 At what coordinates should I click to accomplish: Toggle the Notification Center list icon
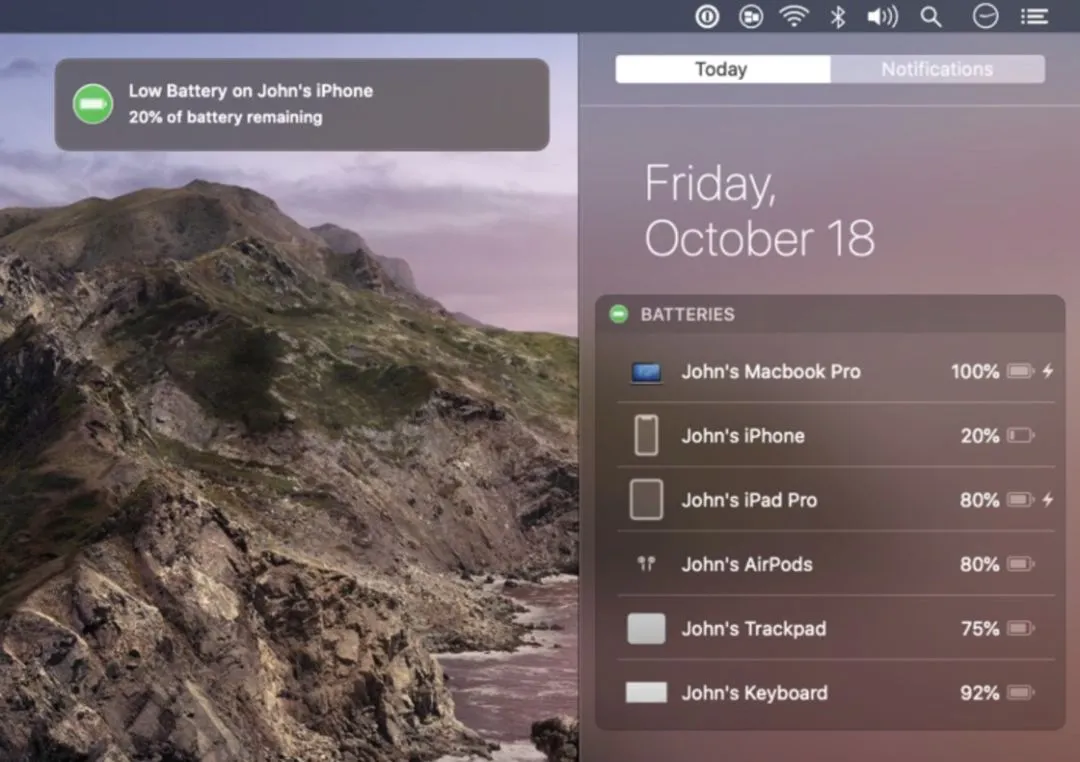[1034, 17]
